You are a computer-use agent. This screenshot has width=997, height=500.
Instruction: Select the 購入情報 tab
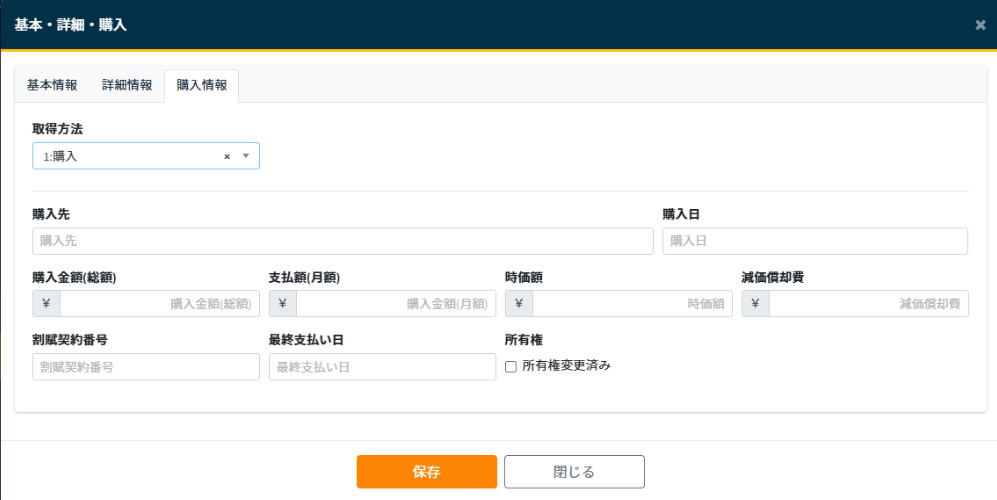click(x=202, y=85)
